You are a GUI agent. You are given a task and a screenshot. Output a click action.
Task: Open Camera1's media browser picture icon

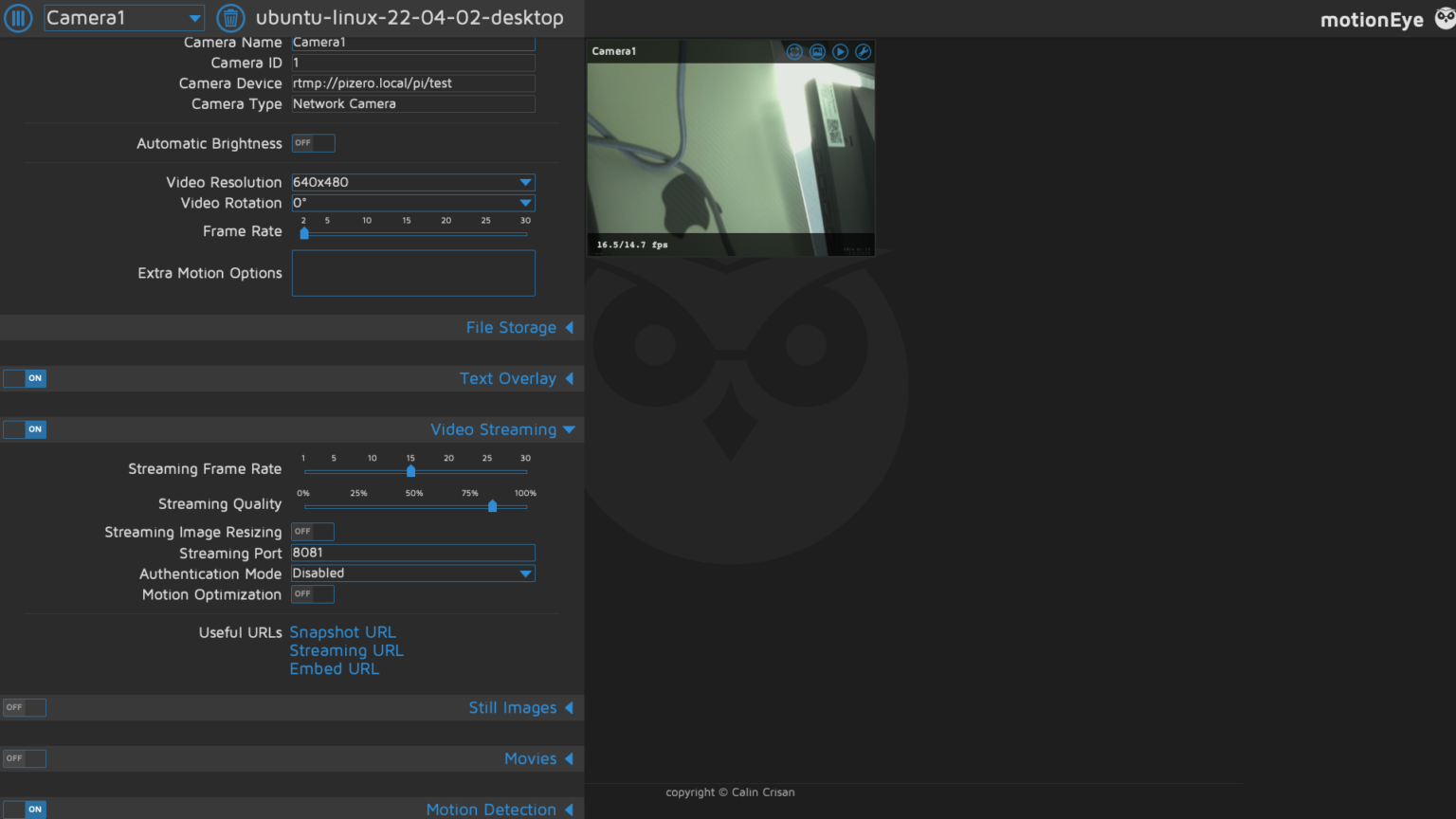click(x=817, y=51)
